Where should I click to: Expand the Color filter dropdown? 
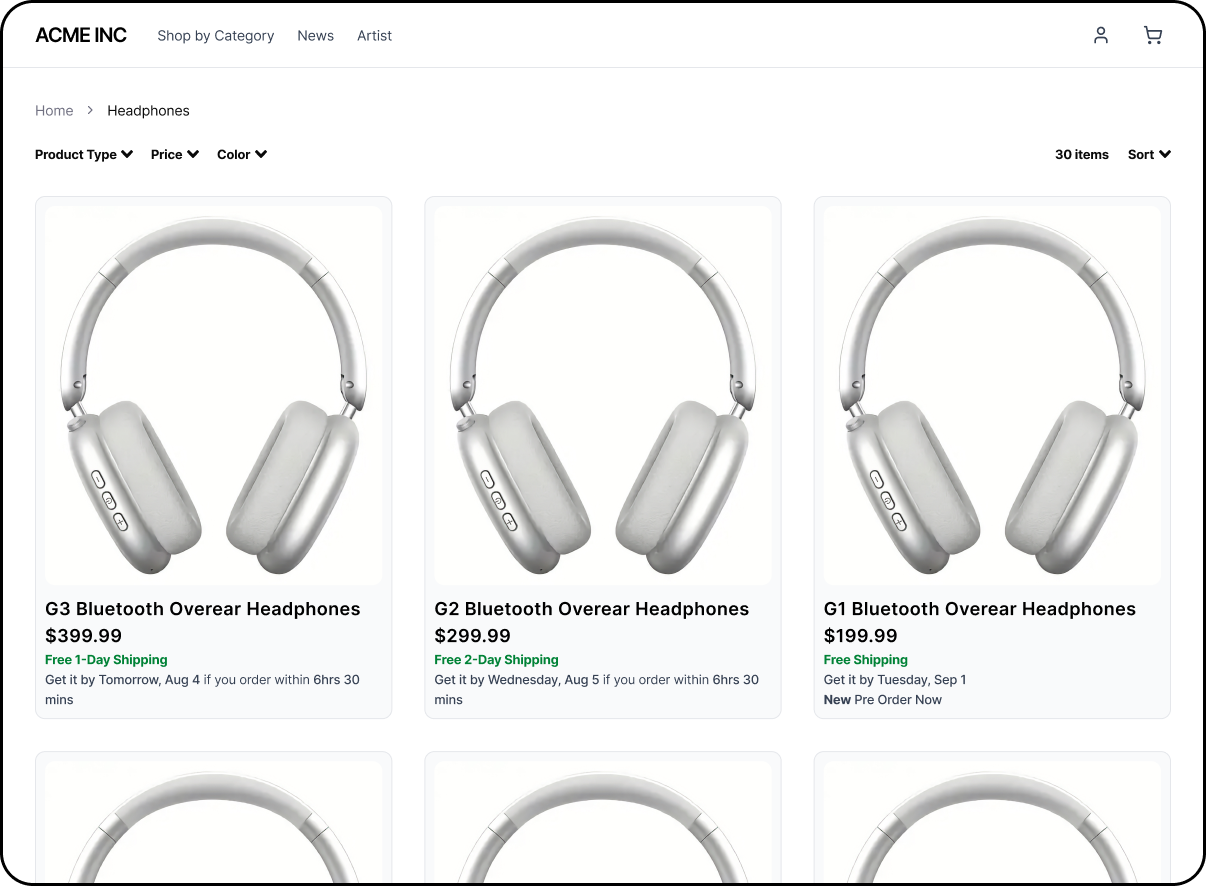[242, 154]
